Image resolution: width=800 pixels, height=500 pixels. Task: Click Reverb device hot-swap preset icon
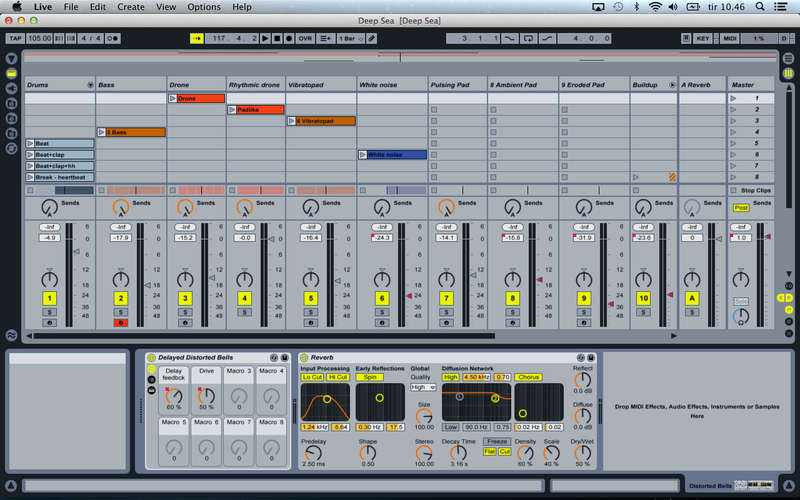581,358
